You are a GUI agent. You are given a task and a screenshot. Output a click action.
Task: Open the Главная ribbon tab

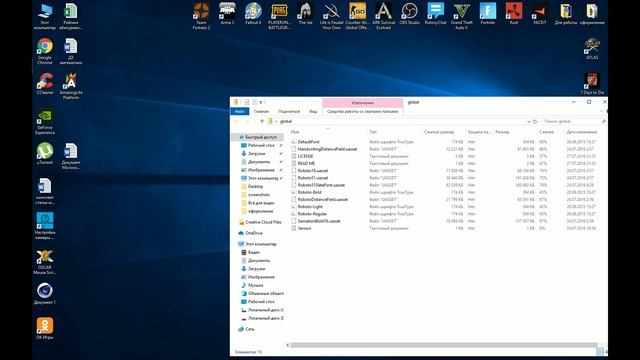click(x=261, y=111)
